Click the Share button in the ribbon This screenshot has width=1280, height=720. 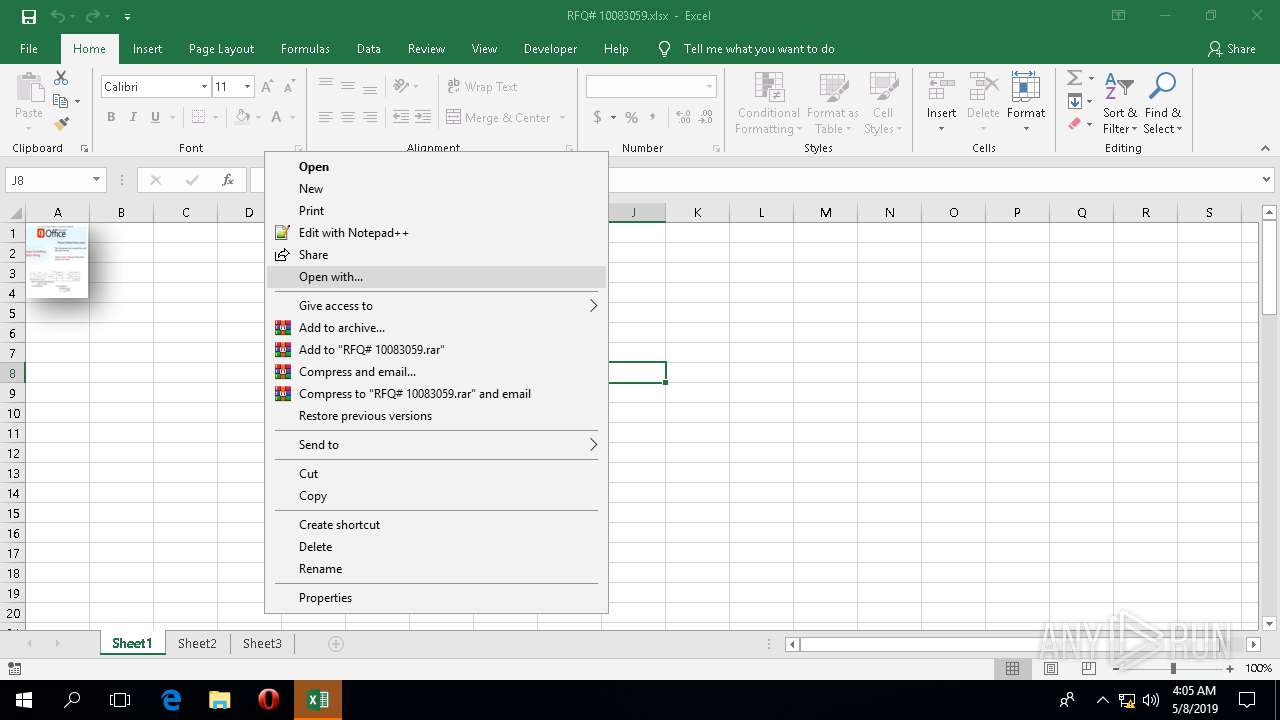(x=1231, y=49)
